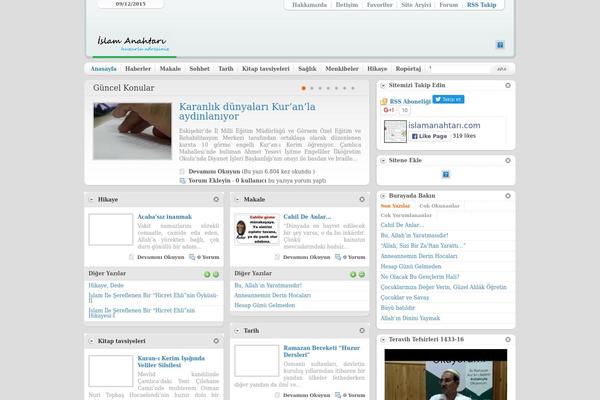Open the Menkıbeler menu item
Image resolution: width=600 pixels, height=400 pixels.
(342, 69)
